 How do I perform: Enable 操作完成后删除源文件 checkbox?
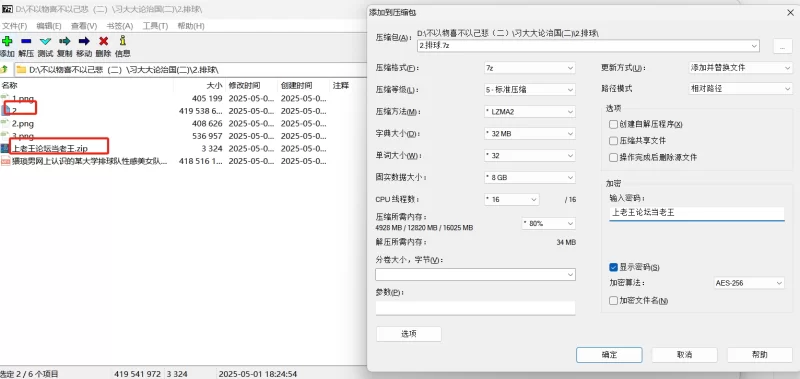[x=613, y=157]
